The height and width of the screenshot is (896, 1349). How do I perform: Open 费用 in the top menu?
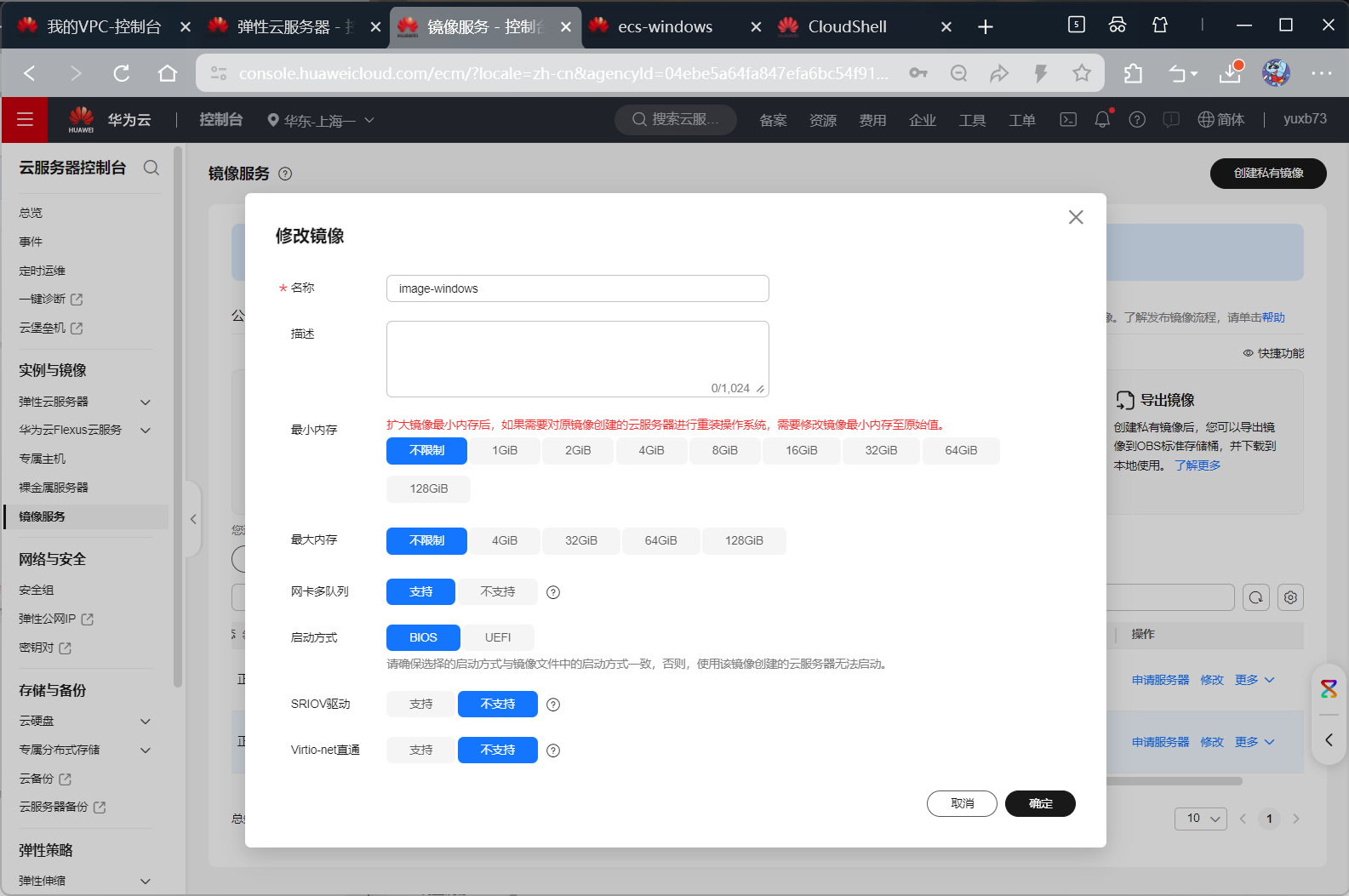click(872, 120)
